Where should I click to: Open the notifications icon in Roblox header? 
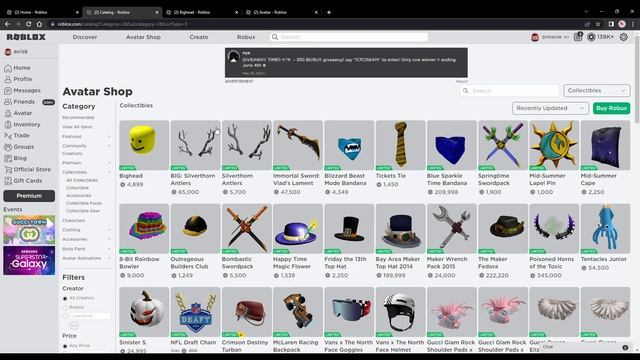point(578,37)
